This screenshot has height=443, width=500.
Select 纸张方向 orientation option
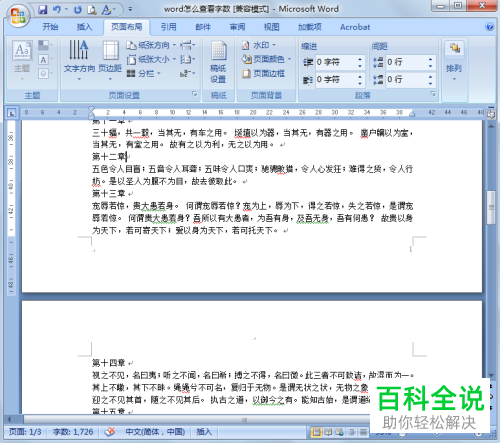[x=151, y=45]
